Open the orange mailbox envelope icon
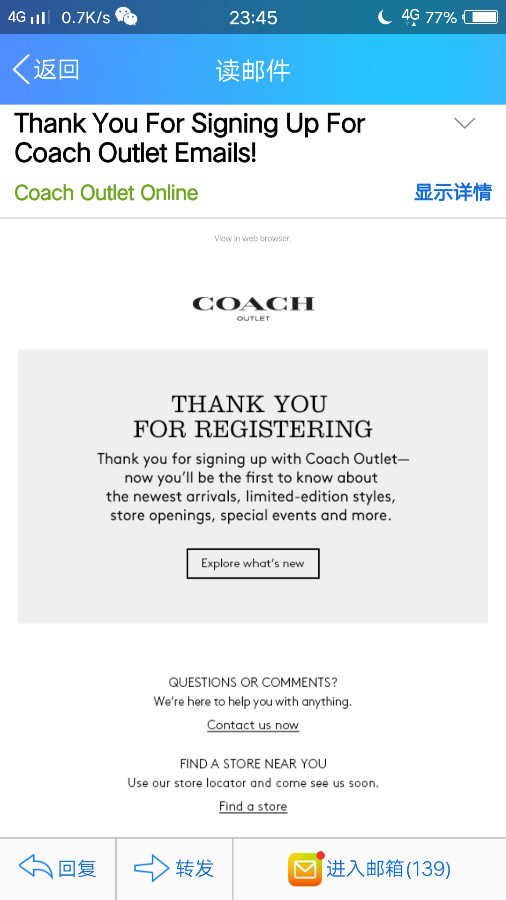 (x=305, y=869)
